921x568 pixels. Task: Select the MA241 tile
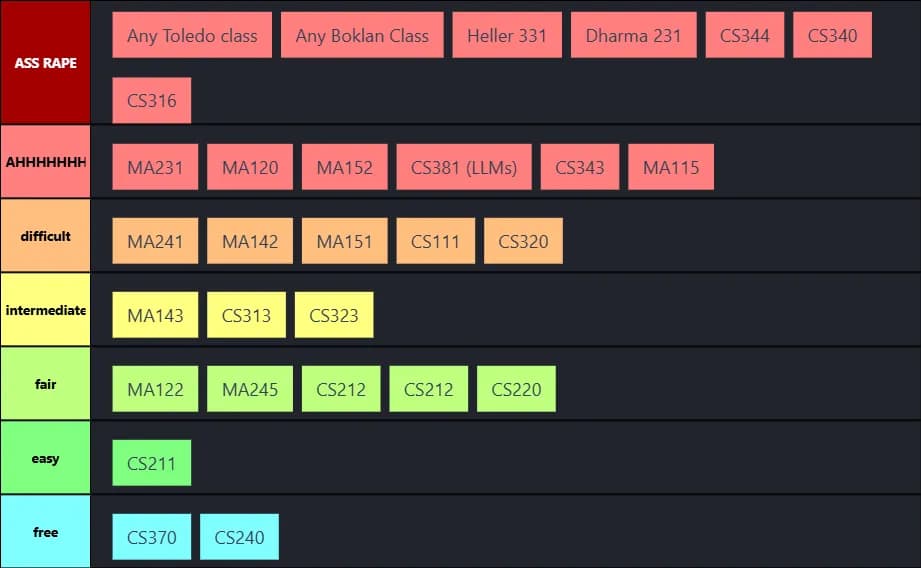point(155,241)
